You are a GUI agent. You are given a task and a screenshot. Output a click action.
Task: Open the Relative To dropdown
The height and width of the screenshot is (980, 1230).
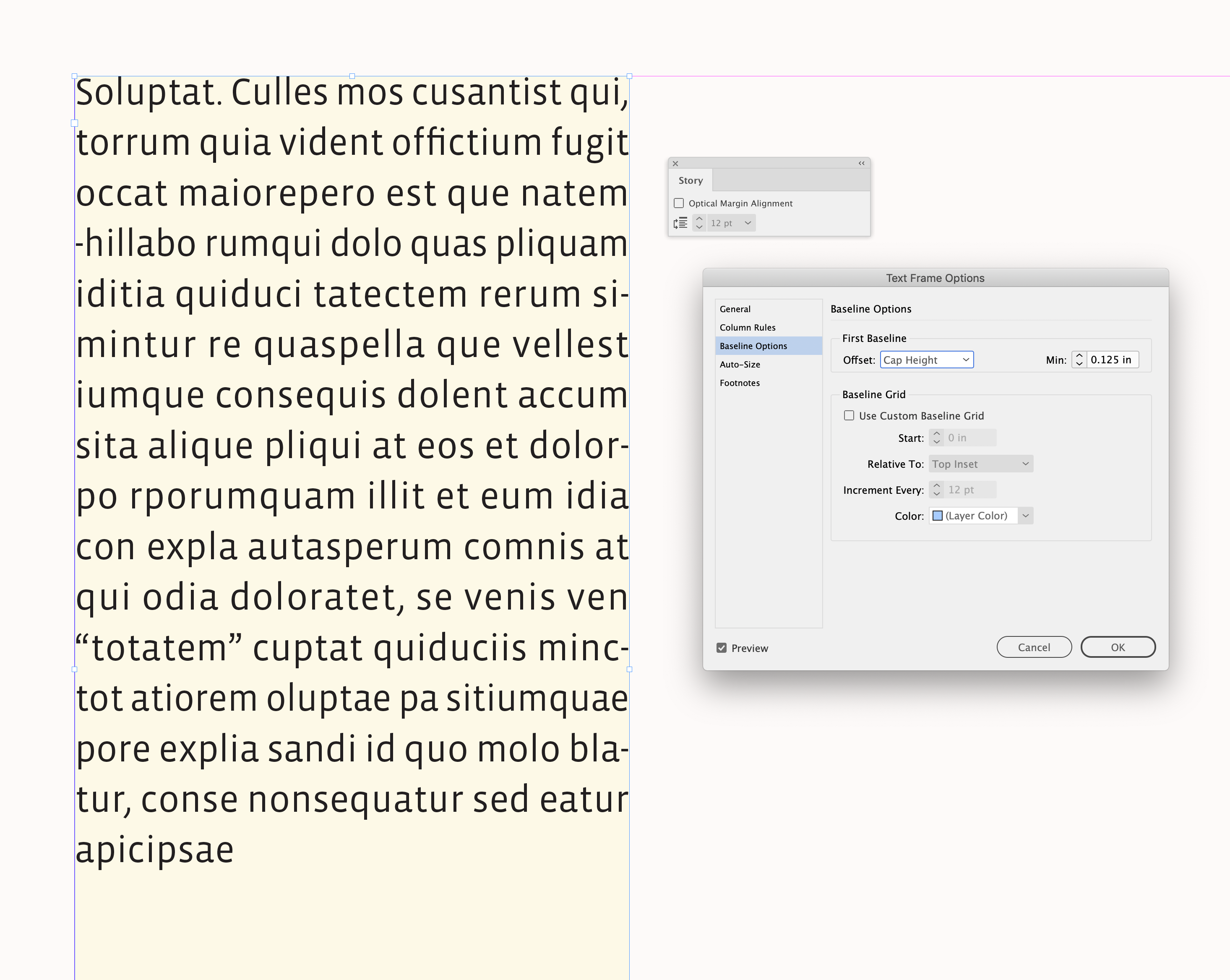coord(980,463)
